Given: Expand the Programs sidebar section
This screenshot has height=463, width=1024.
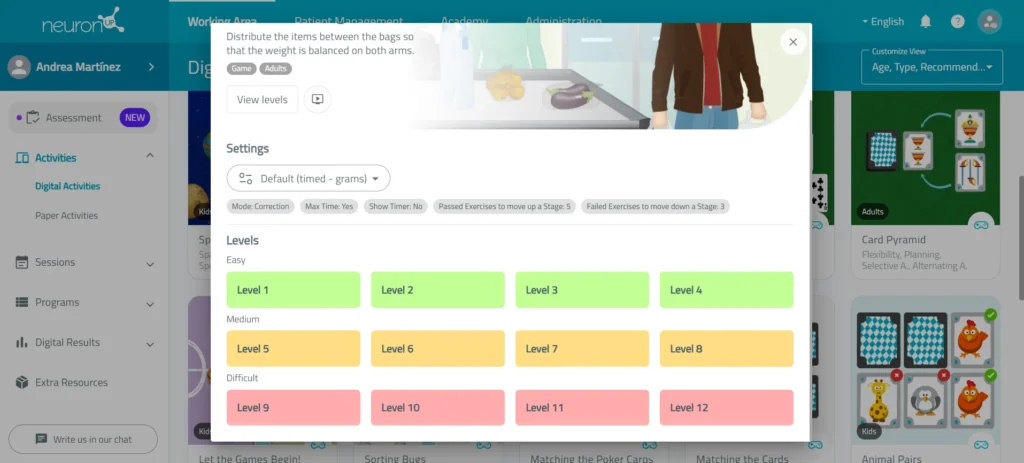Looking at the screenshot, I should tap(150, 304).
